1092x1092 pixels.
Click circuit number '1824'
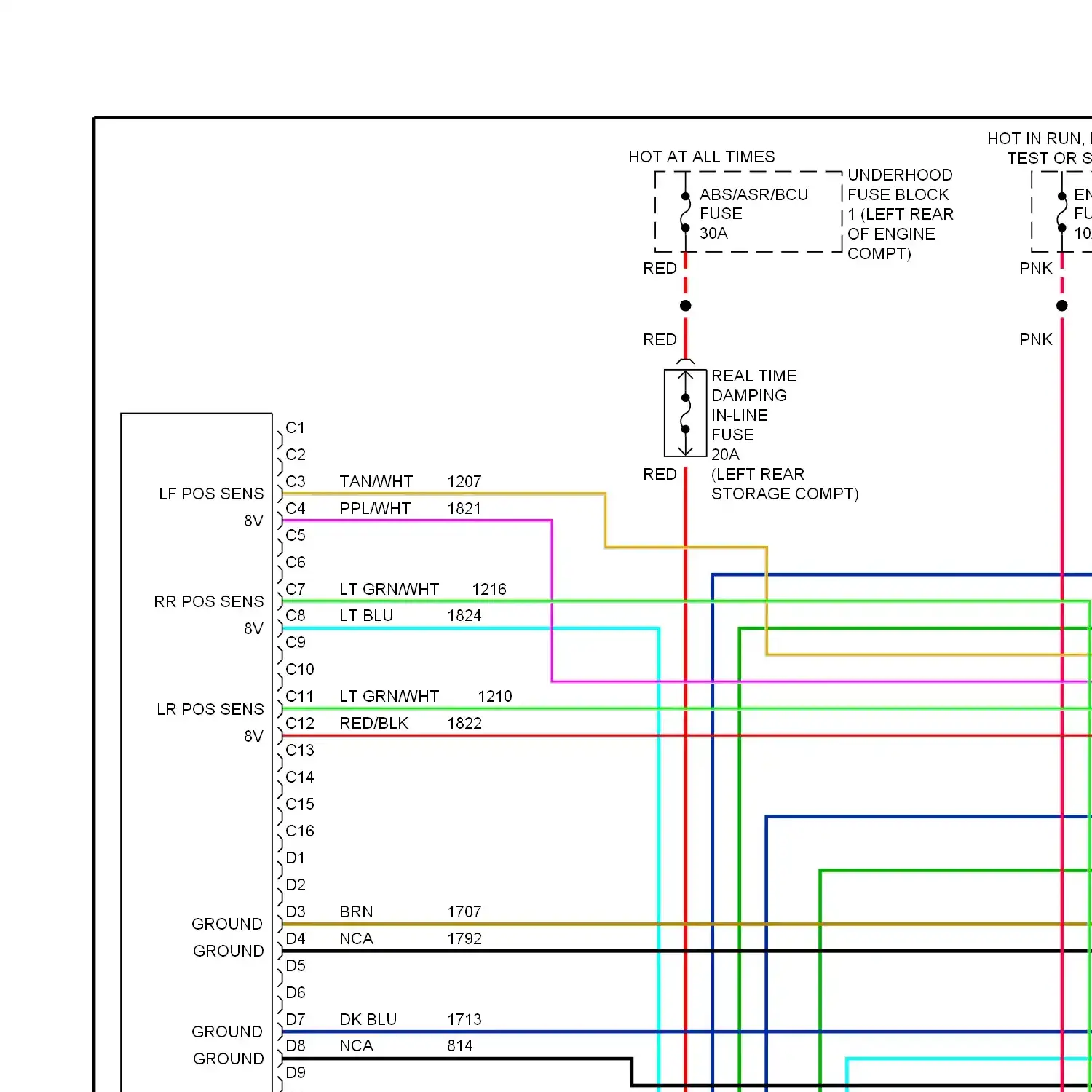pyautogui.click(x=464, y=616)
